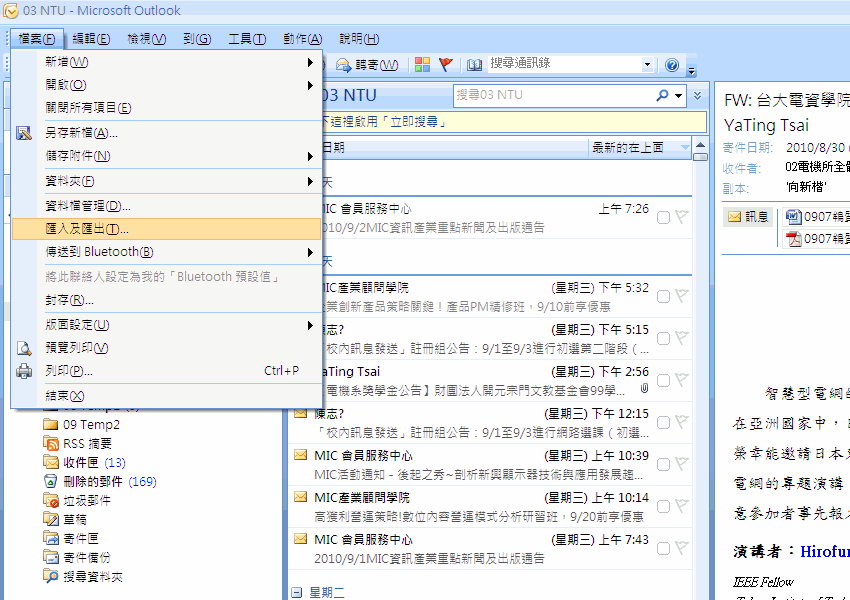This screenshot has width=850, height=600.
Task: Expand the 資料夾(F) submenu
Action: pyautogui.click(x=310, y=181)
